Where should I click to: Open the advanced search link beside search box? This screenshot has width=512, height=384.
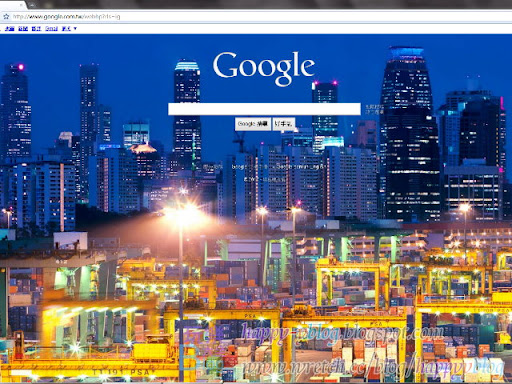[x=375, y=107]
